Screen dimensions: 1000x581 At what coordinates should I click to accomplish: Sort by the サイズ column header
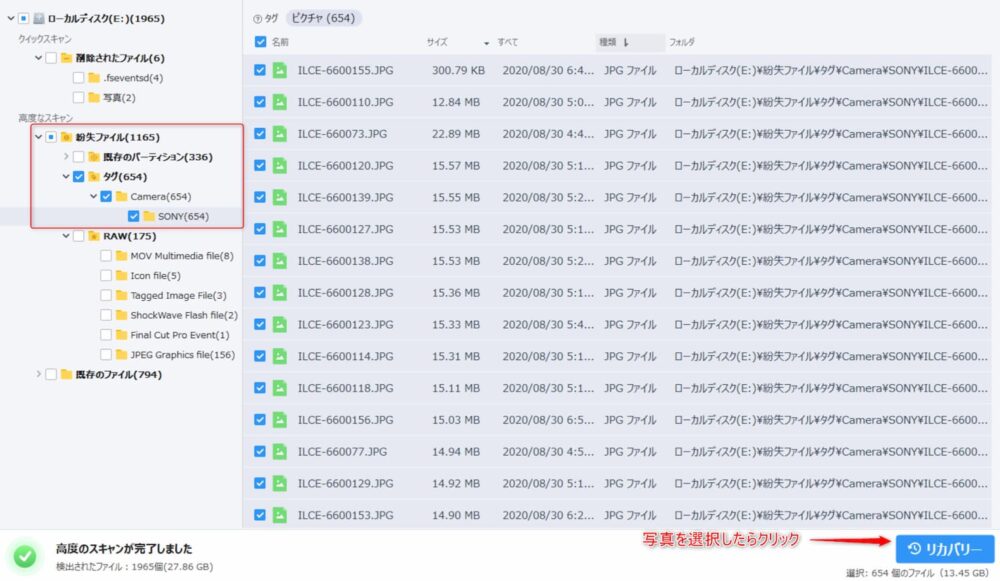tap(437, 42)
